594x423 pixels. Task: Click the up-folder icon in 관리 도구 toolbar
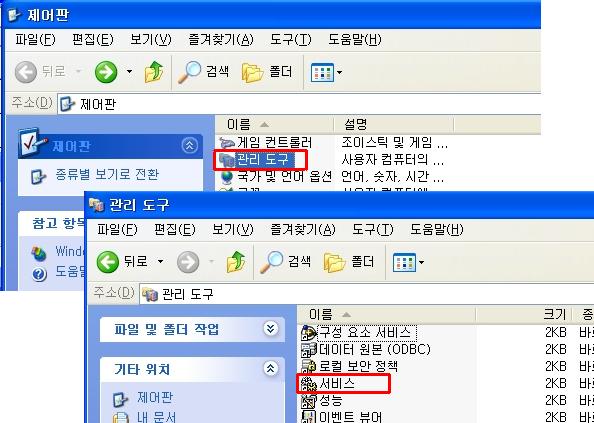point(236,262)
